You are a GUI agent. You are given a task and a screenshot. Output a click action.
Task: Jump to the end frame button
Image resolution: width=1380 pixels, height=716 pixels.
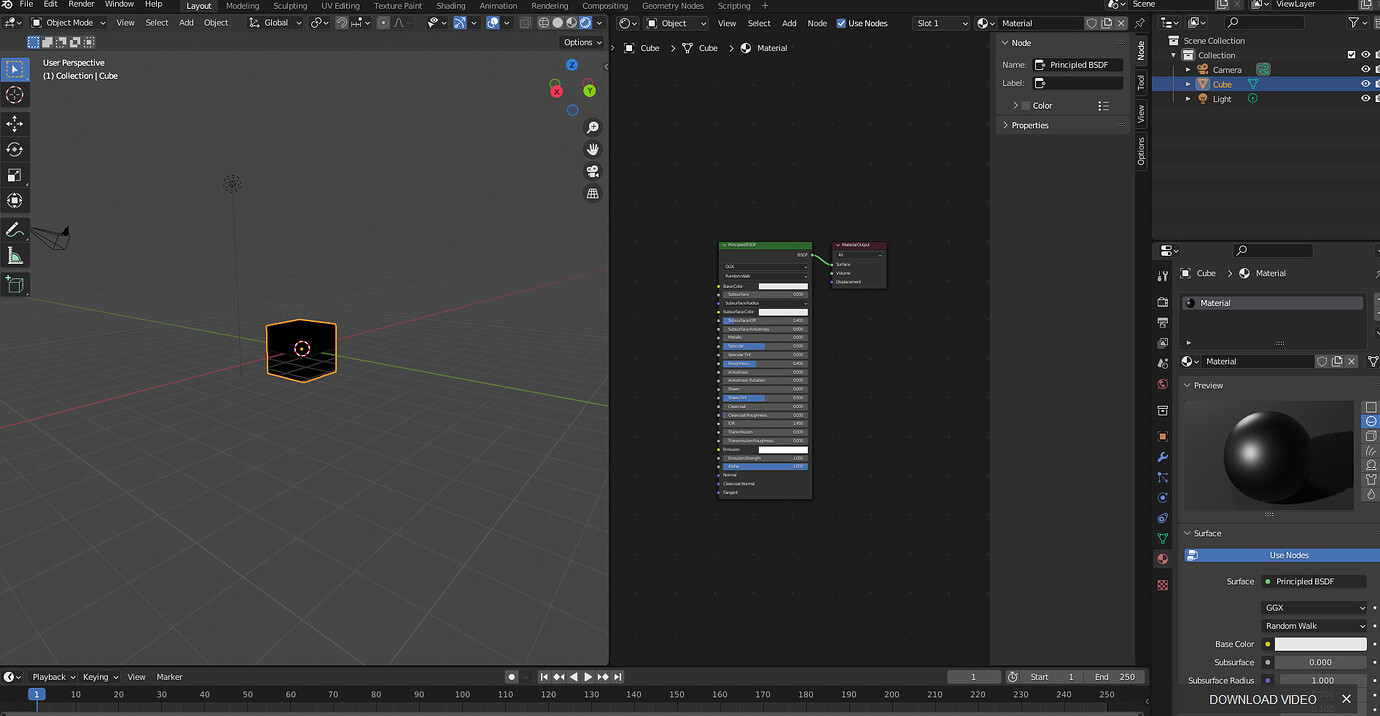click(x=618, y=677)
